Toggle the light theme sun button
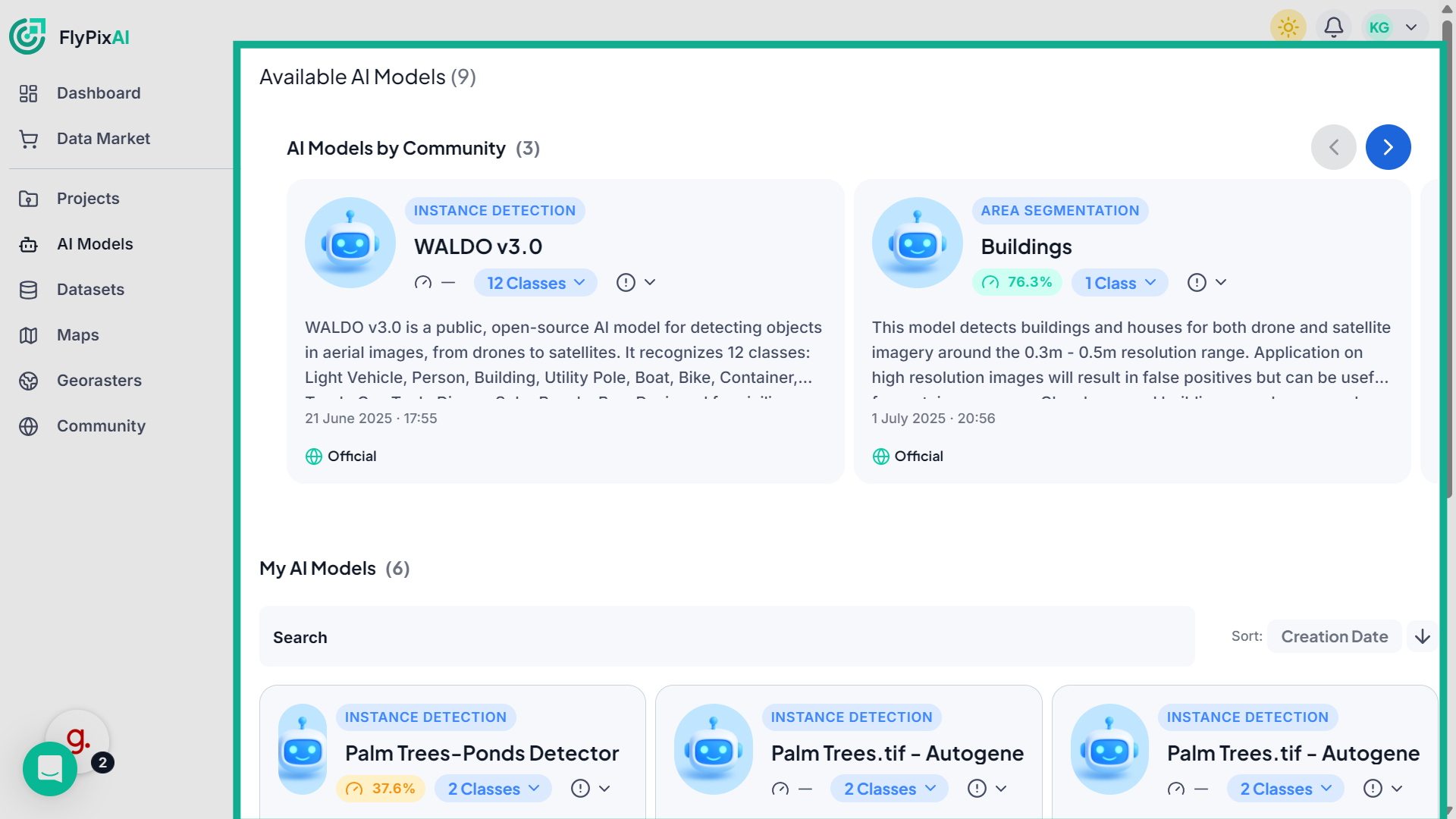1456x819 pixels. click(1288, 27)
